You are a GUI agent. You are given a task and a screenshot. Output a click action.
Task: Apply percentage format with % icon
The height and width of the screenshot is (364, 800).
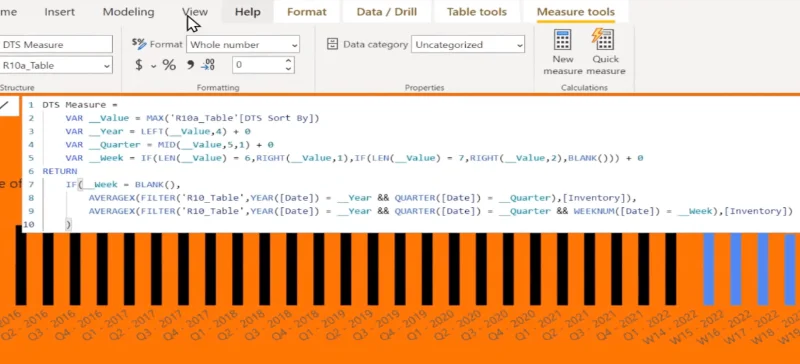pos(169,65)
